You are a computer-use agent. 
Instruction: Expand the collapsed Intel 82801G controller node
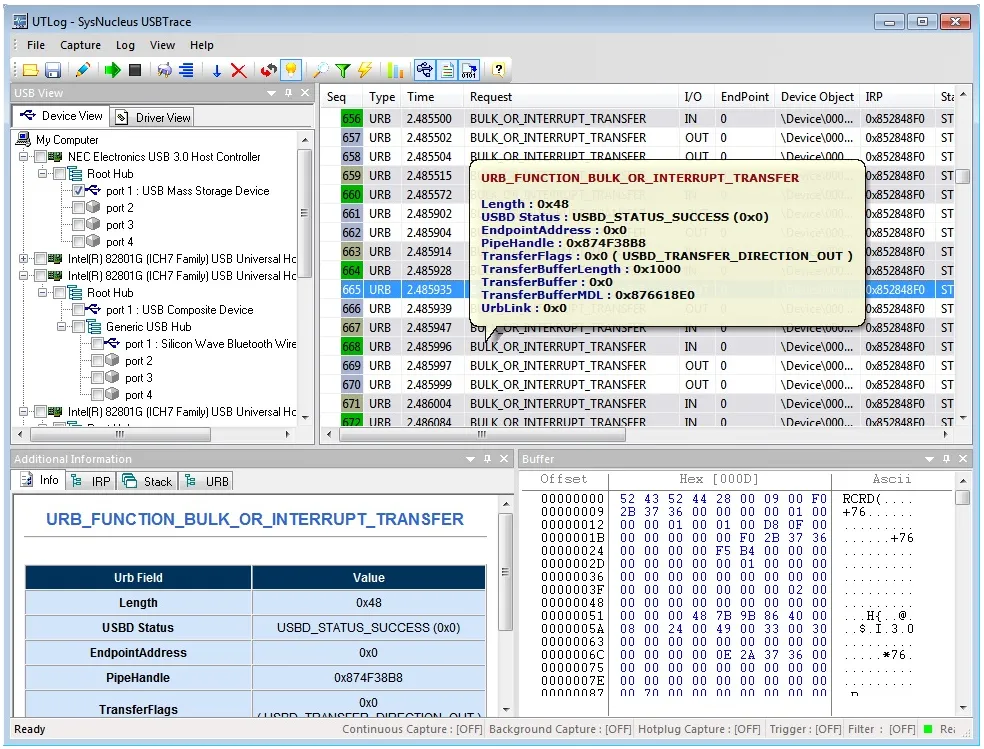tap(24, 259)
